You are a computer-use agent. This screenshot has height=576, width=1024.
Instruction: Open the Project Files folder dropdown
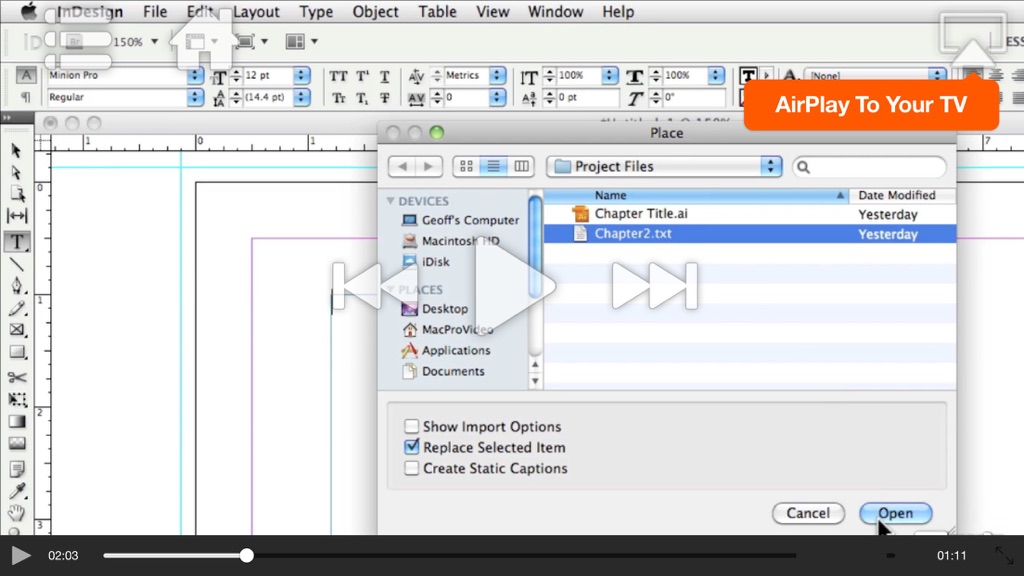(664, 167)
